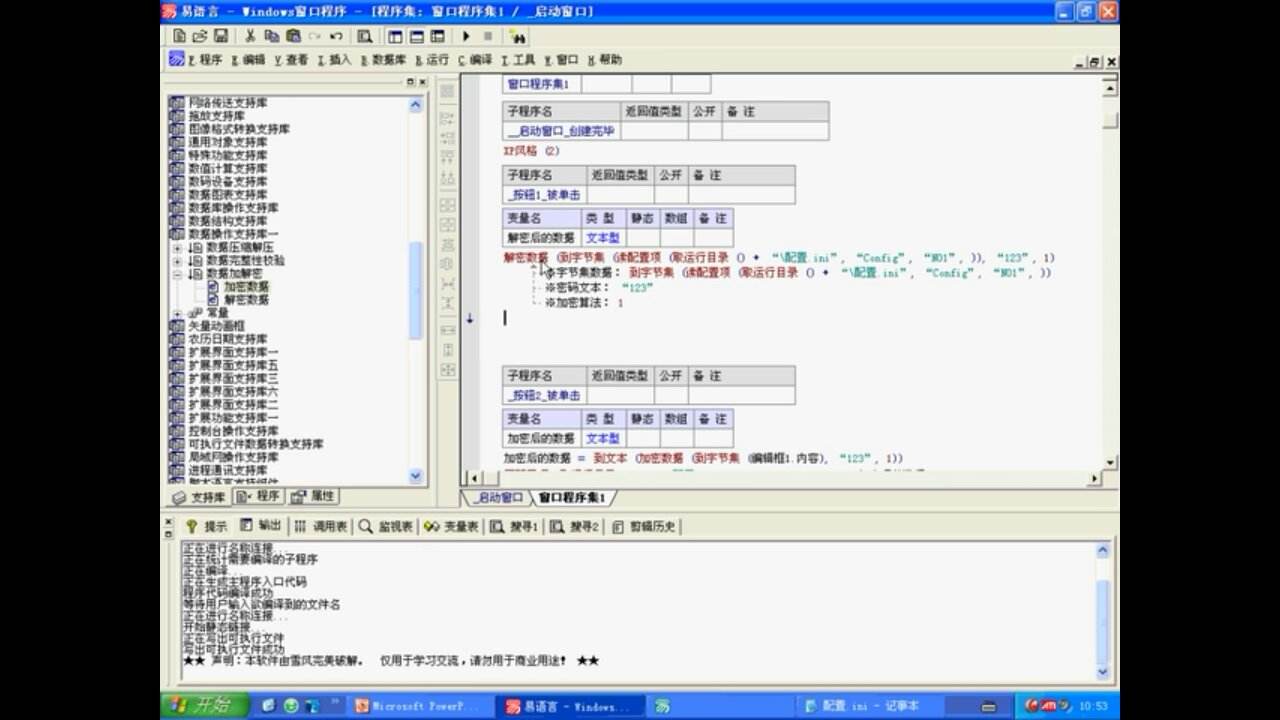
Task: Open the 变量表 tab
Action: tap(451, 526)
